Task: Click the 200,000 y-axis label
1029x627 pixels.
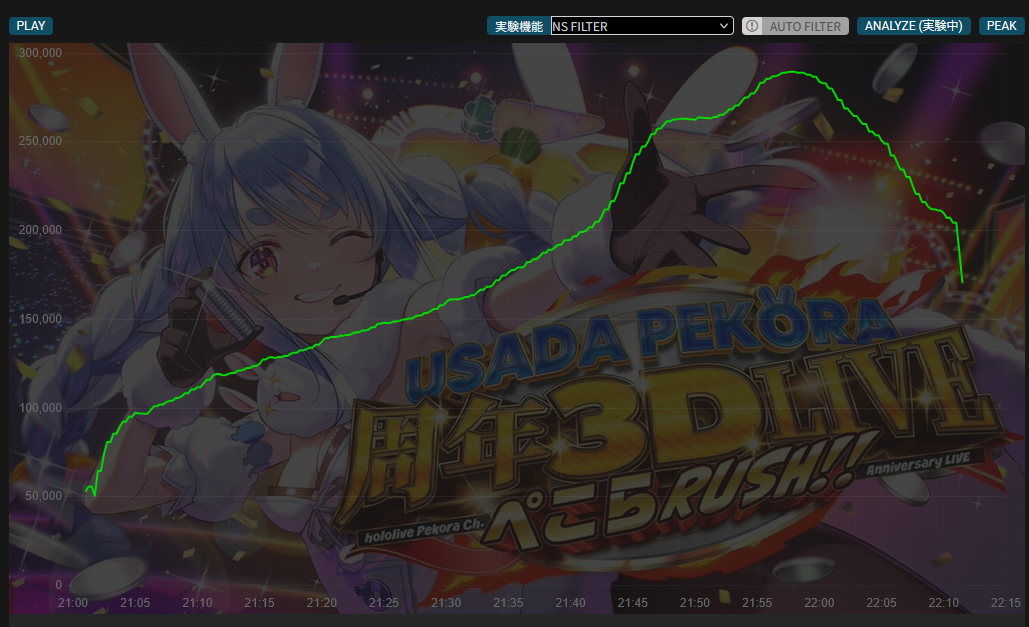Action: [x=40, y=230]
